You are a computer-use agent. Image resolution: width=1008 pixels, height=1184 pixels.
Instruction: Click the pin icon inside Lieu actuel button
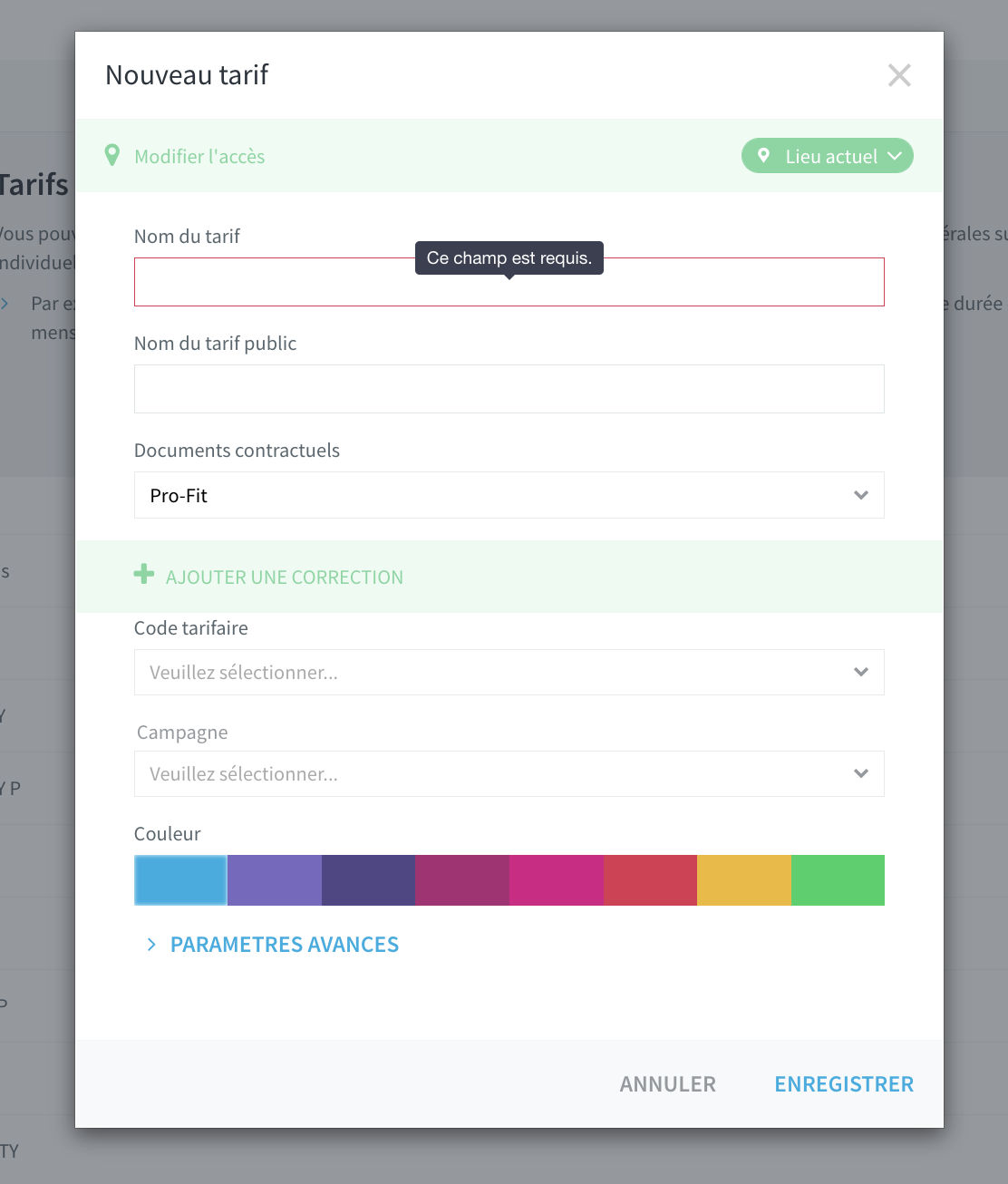[764, 156]
